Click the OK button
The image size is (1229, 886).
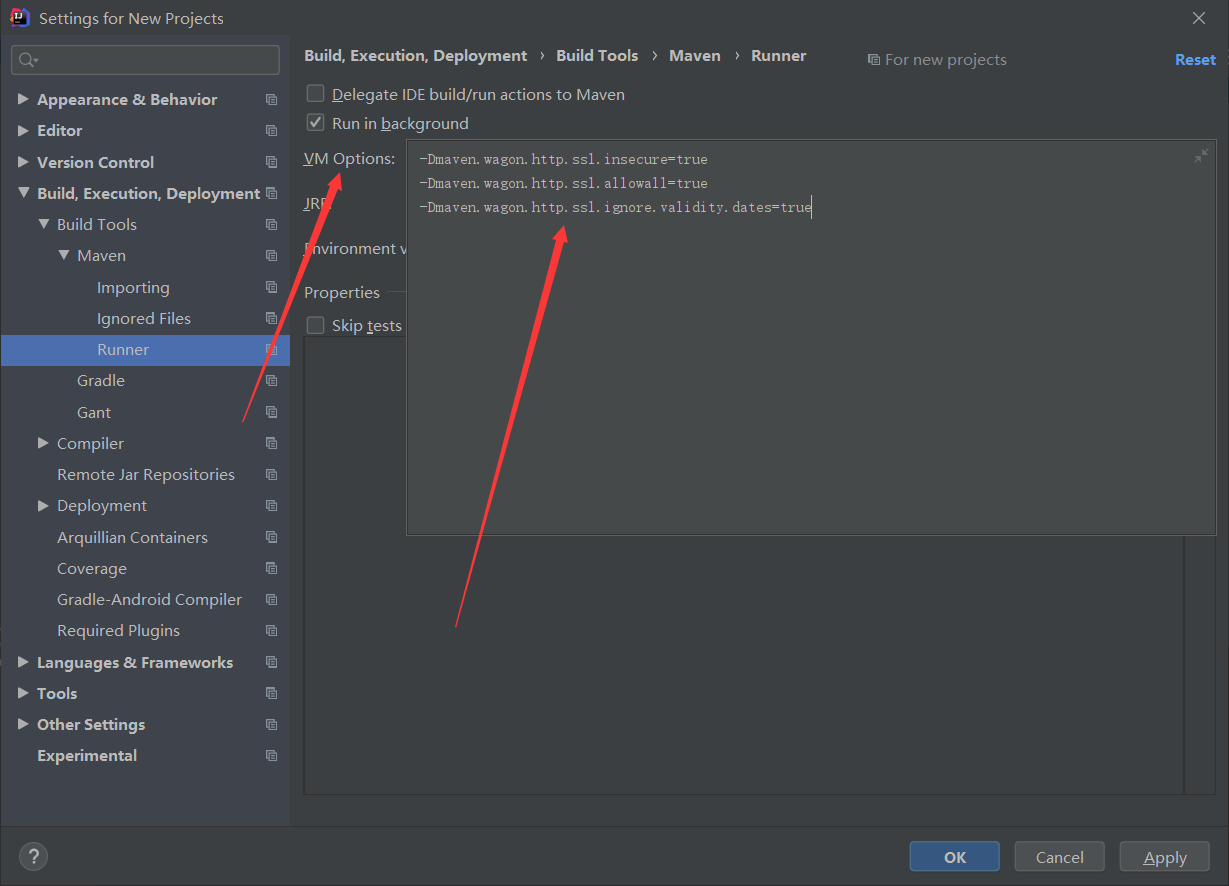tap(955, 857)
